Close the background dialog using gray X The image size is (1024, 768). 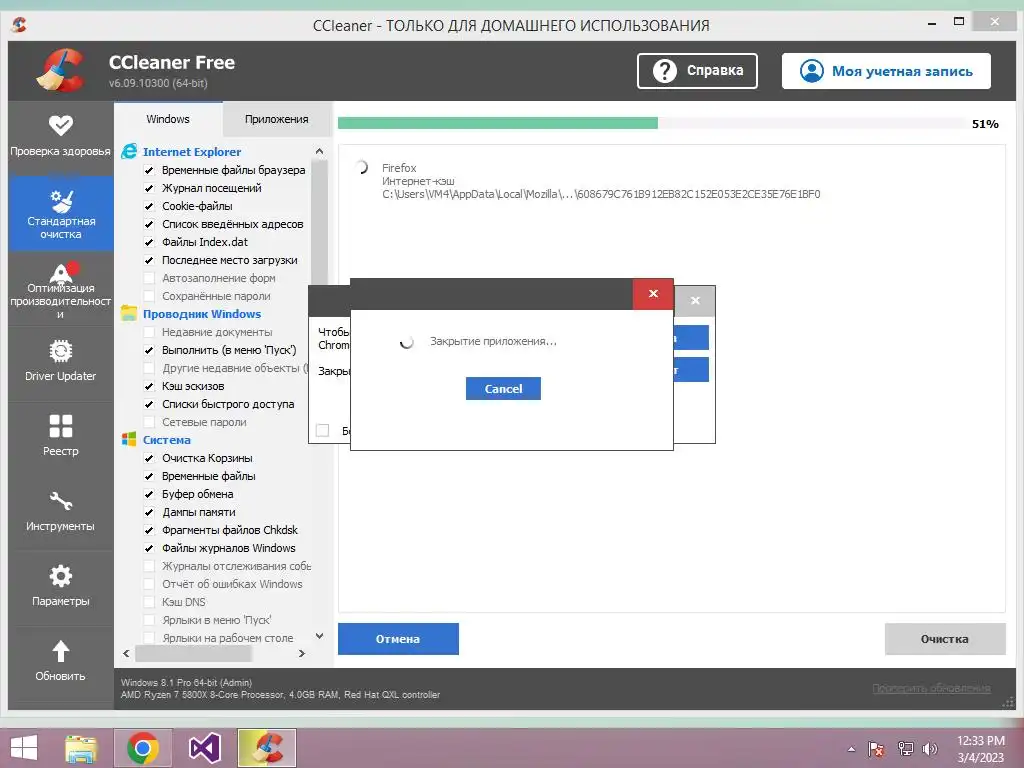pyautogui.click(x=695, y=301)
